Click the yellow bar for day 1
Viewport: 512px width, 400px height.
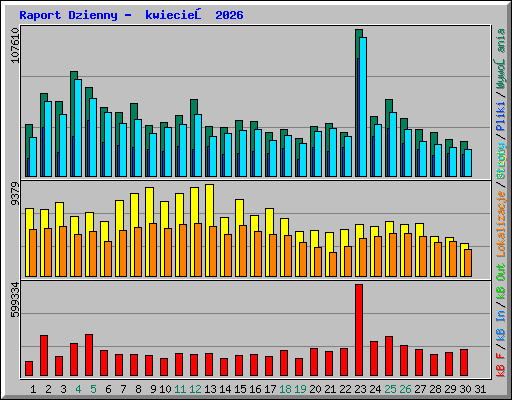(29, 242)
